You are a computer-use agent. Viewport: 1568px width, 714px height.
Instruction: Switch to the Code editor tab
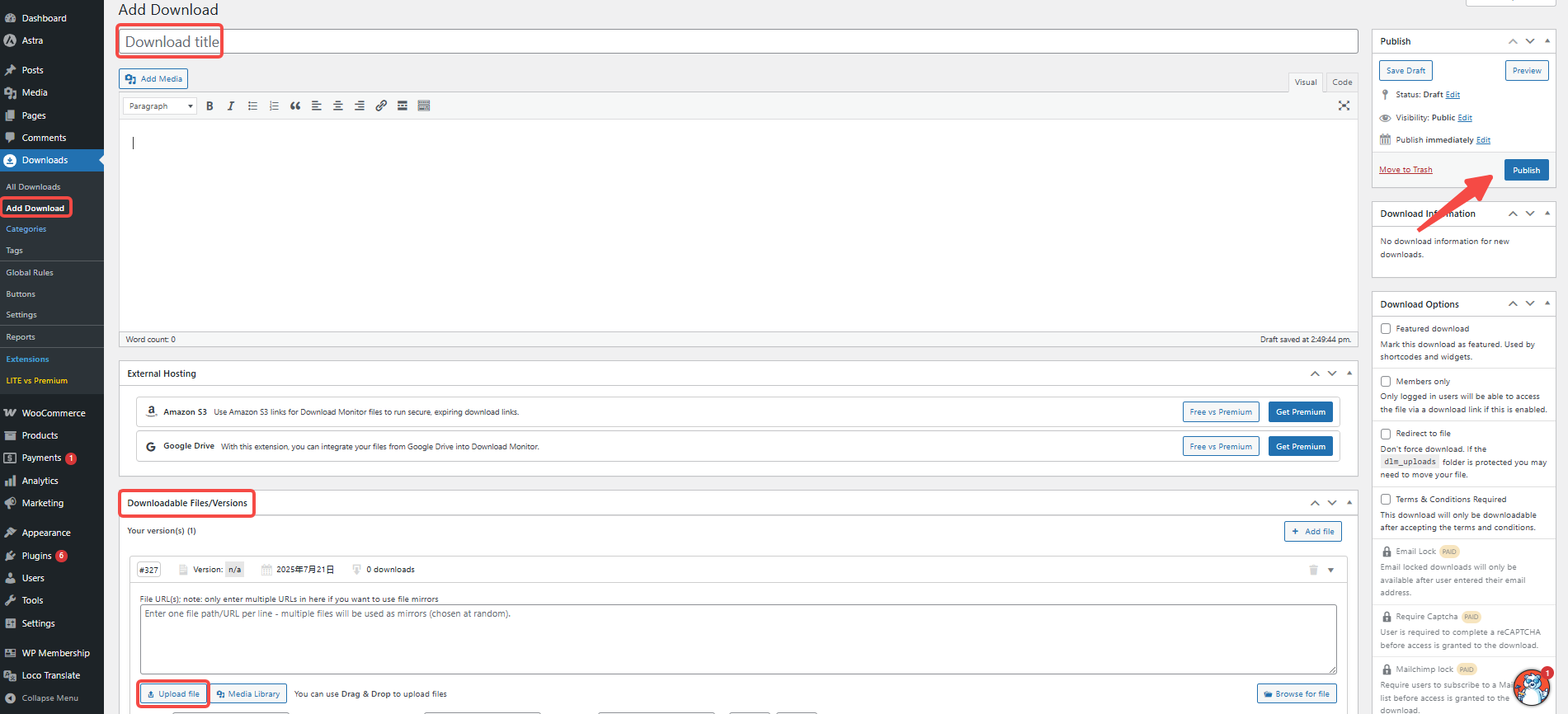click(x=1342, y=82)
